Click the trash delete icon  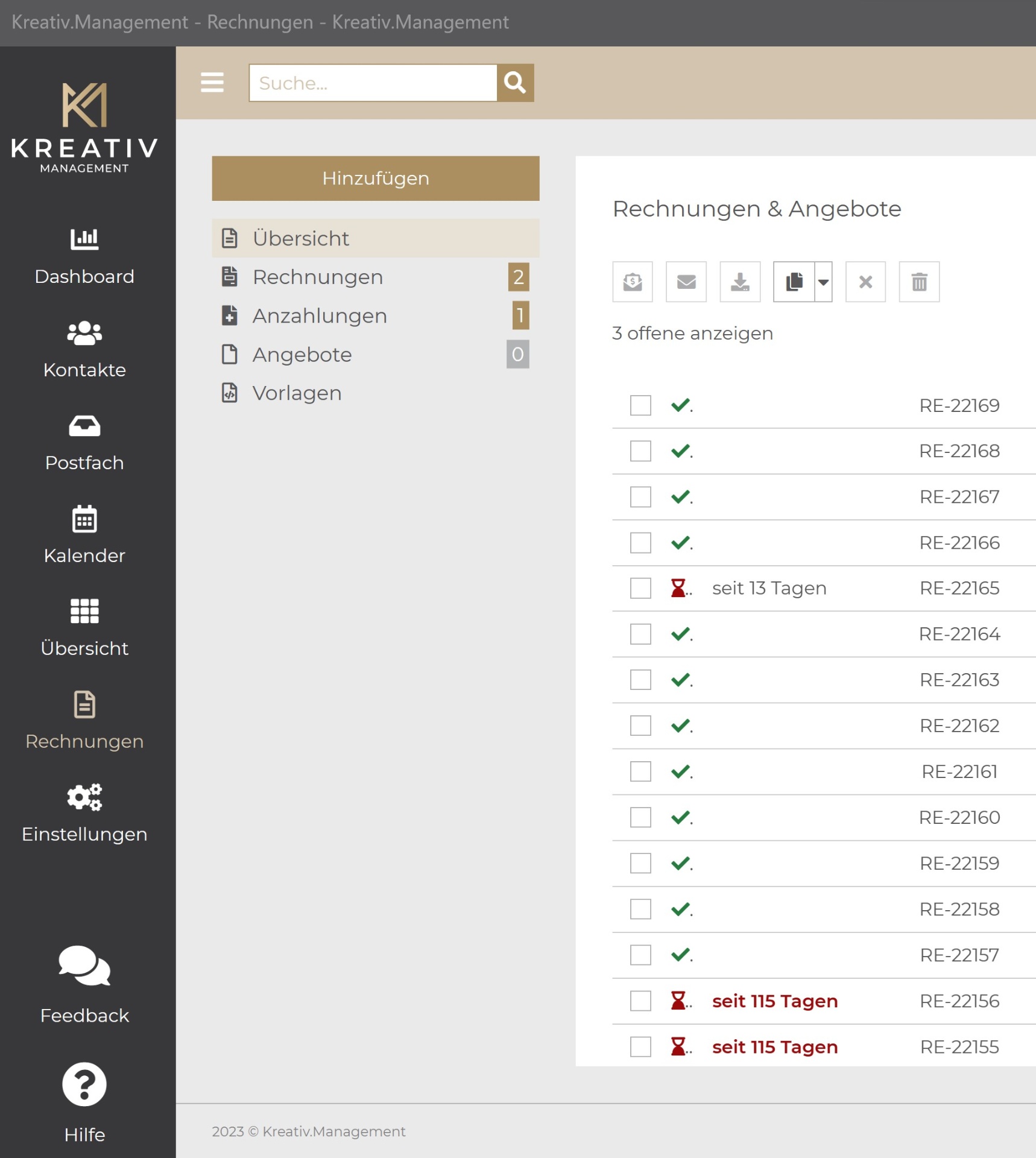(x=918, y=282)
